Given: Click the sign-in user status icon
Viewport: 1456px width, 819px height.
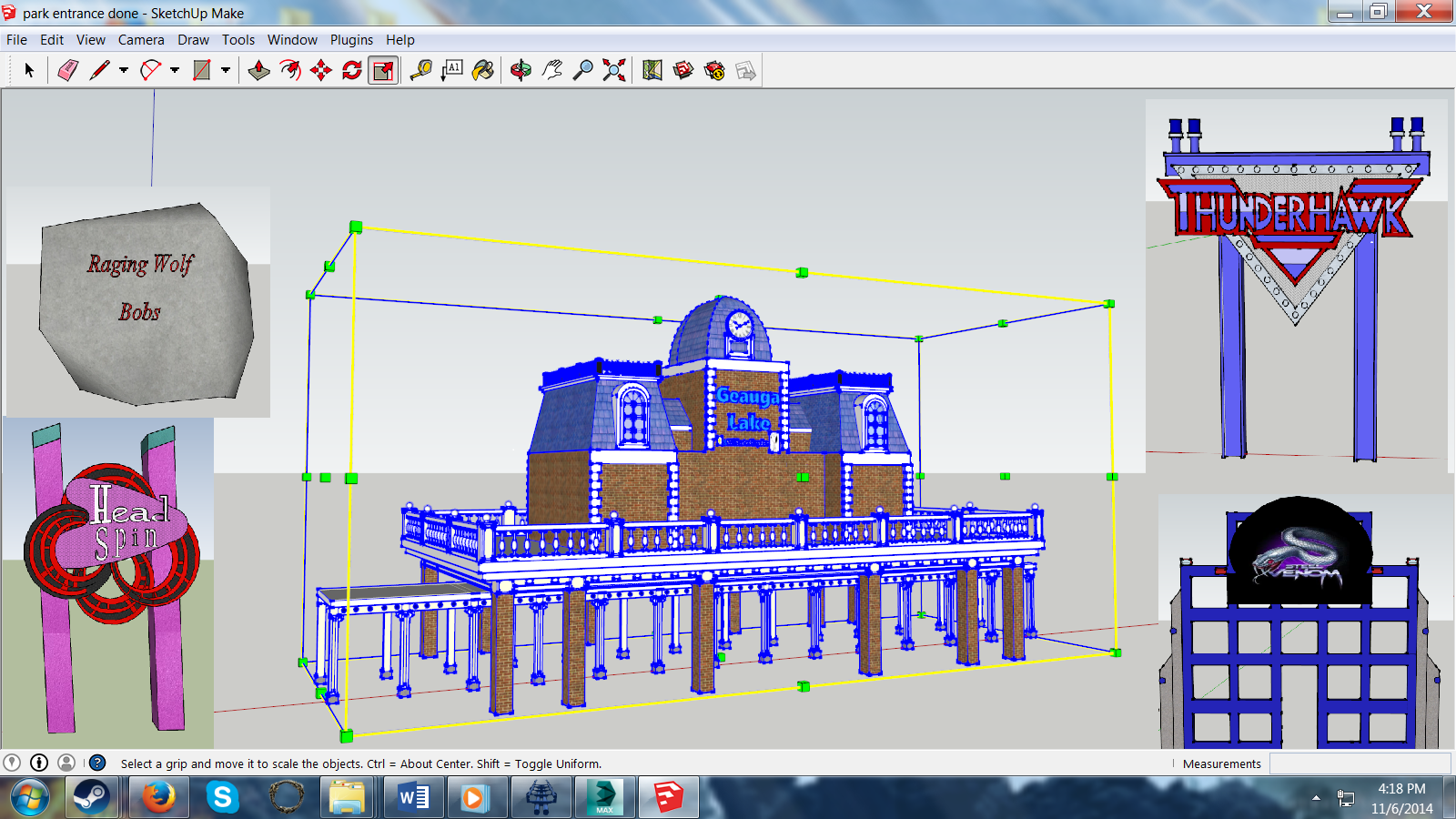Looking at the screenshot, I should click(x=66, y=763).
